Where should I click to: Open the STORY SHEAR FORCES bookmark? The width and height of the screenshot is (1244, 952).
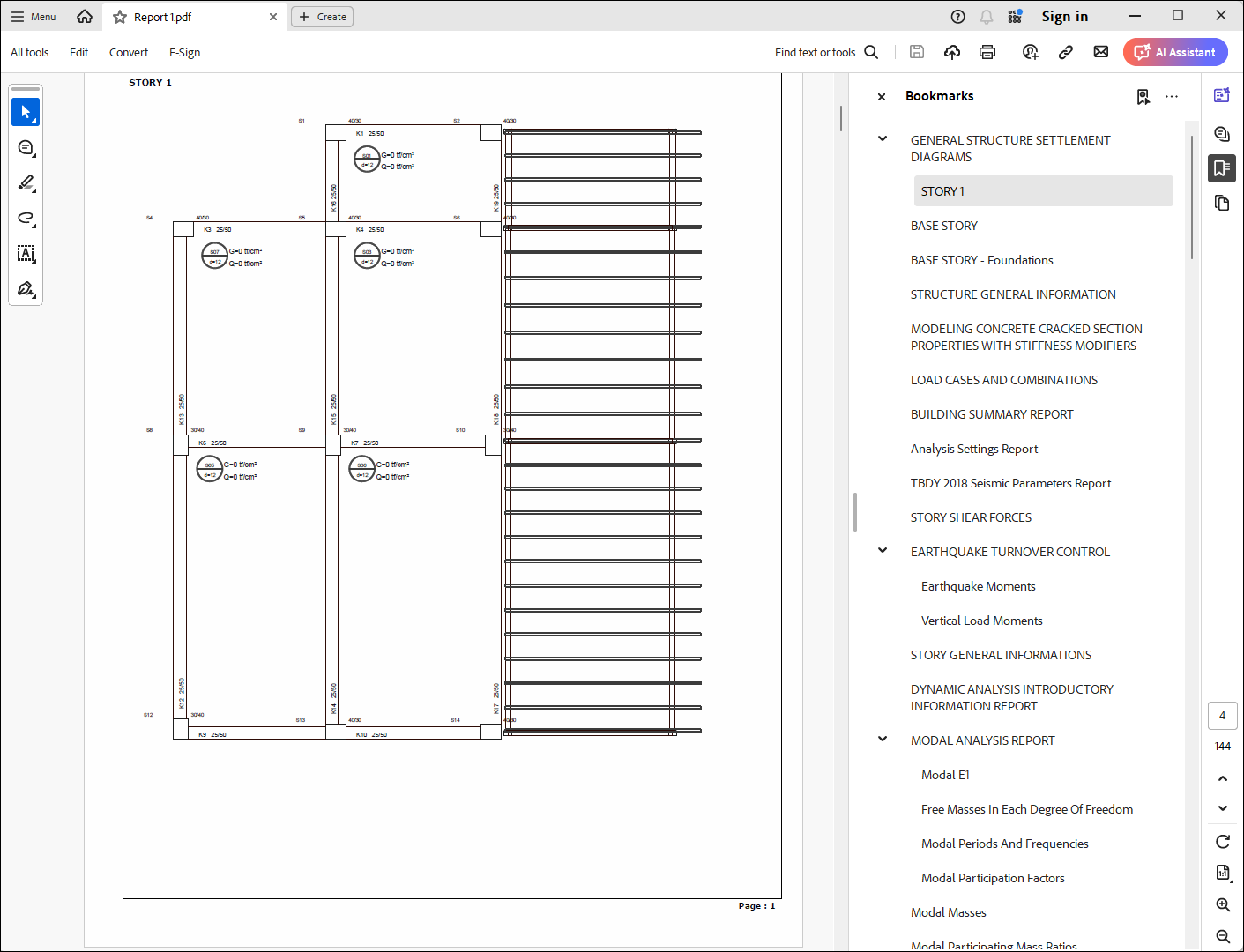[971, 517]
